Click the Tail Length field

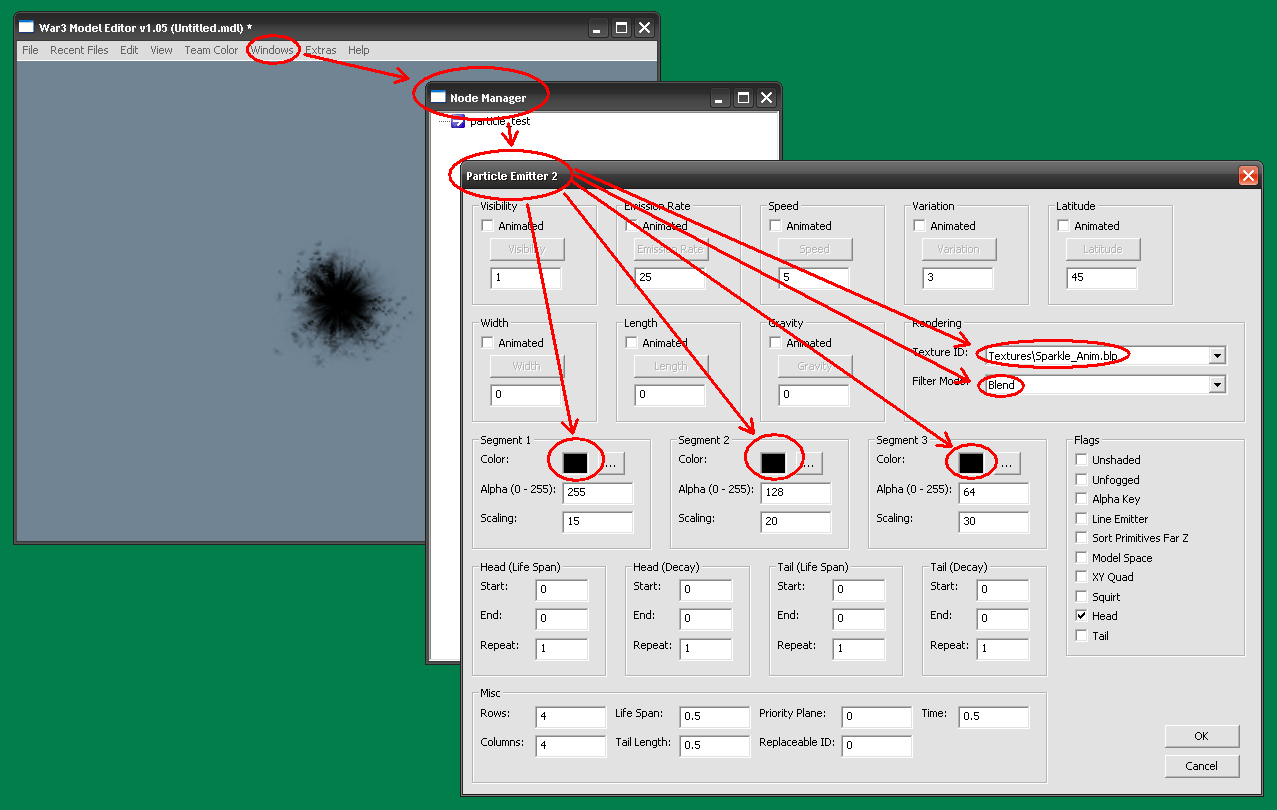715,746
